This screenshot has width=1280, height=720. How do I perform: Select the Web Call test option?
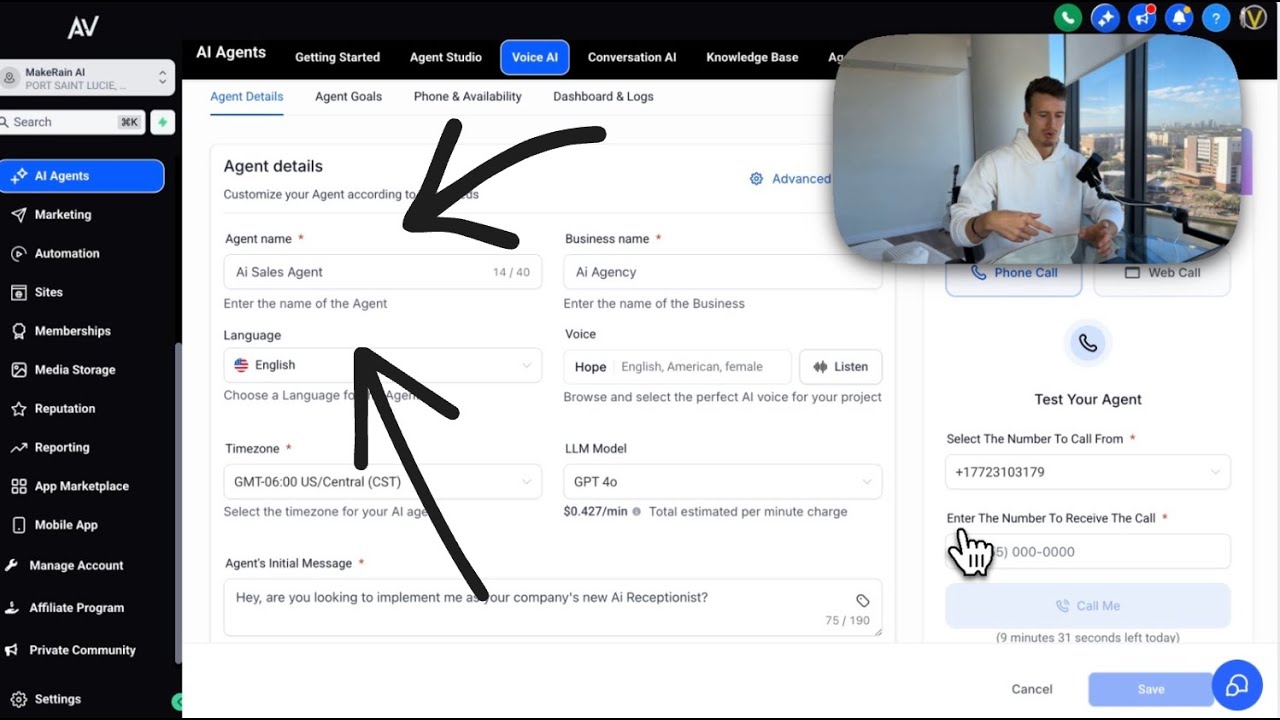point(1162,273)
